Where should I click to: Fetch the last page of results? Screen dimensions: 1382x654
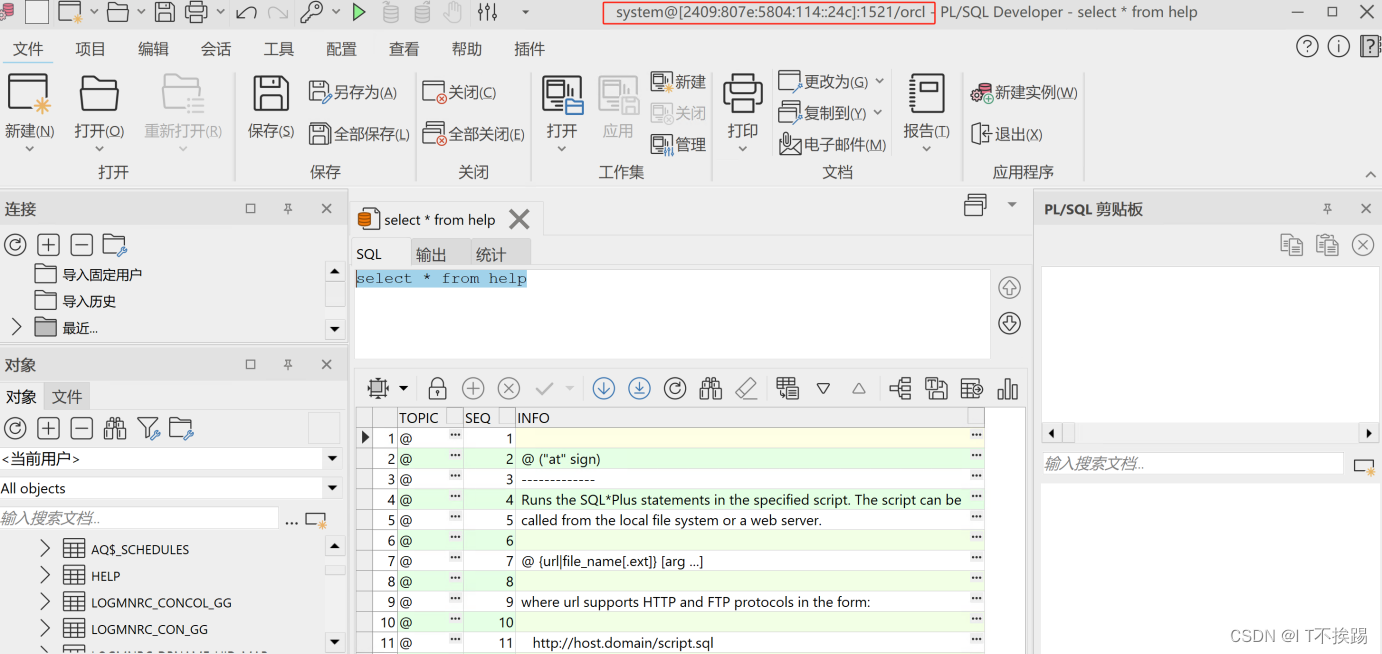pos(639,388)
